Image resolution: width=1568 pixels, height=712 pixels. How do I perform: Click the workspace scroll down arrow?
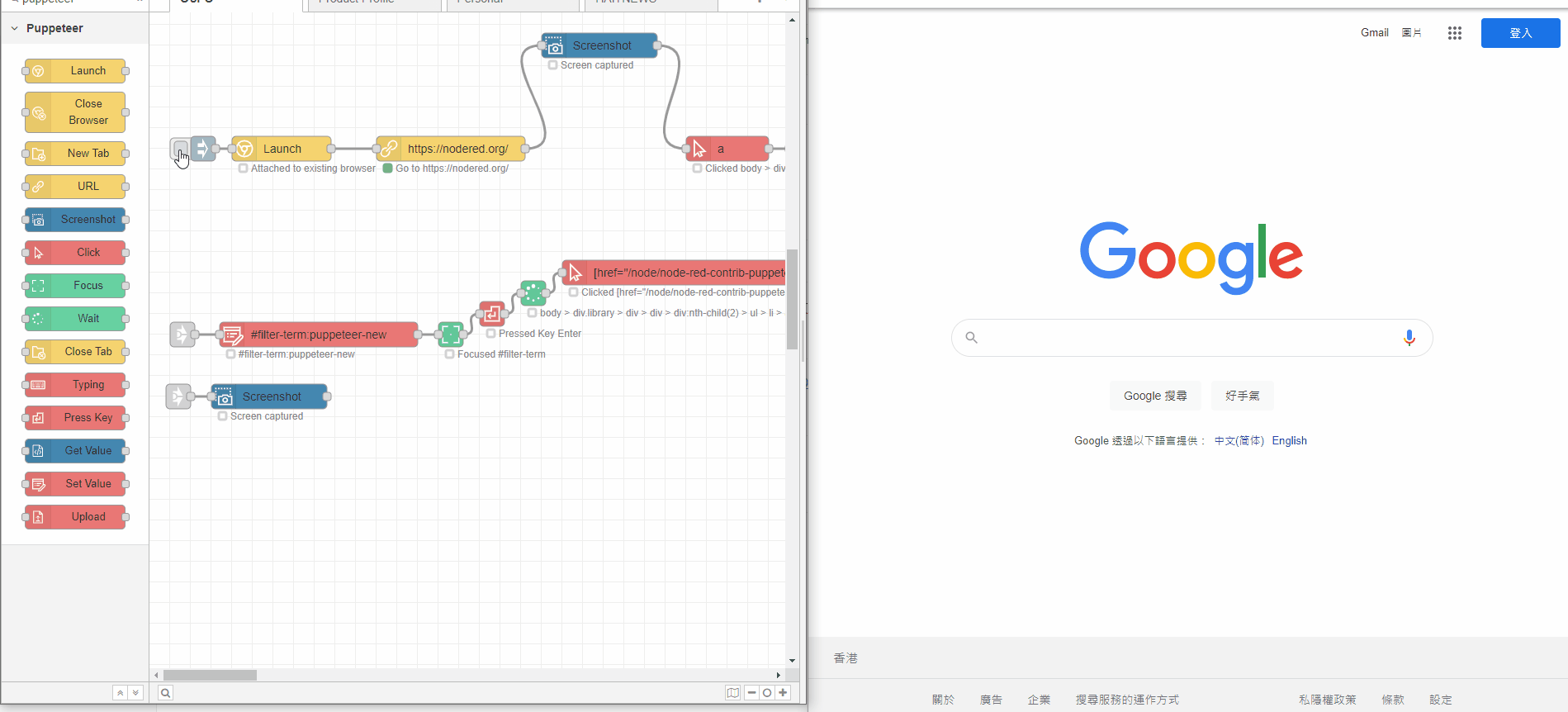click(x=793, y=661)
